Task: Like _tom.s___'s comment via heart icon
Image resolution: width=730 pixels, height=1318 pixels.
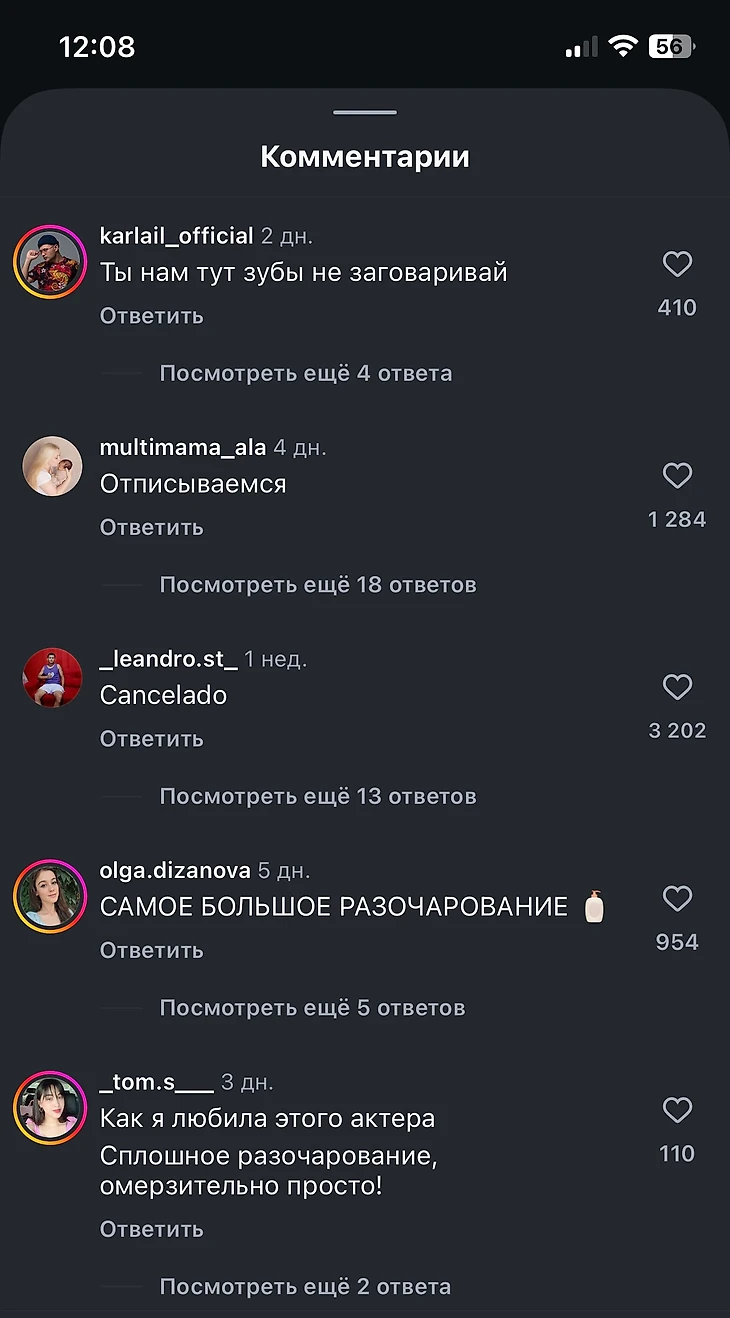Action: pos(677,1110)
